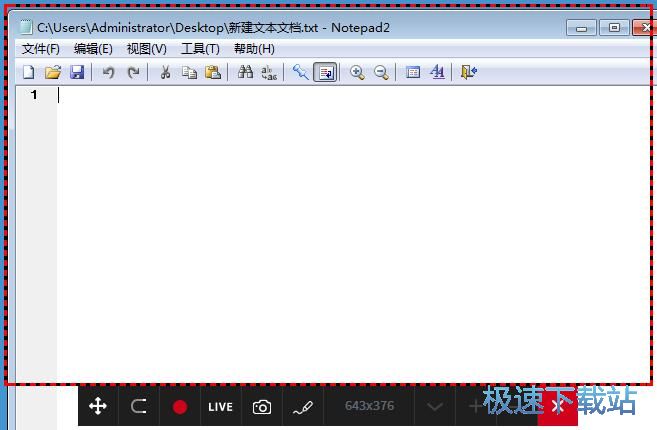Screen dimensions: 657x430
Task: Copy selection with the copy icon
Action: [189, 72]
